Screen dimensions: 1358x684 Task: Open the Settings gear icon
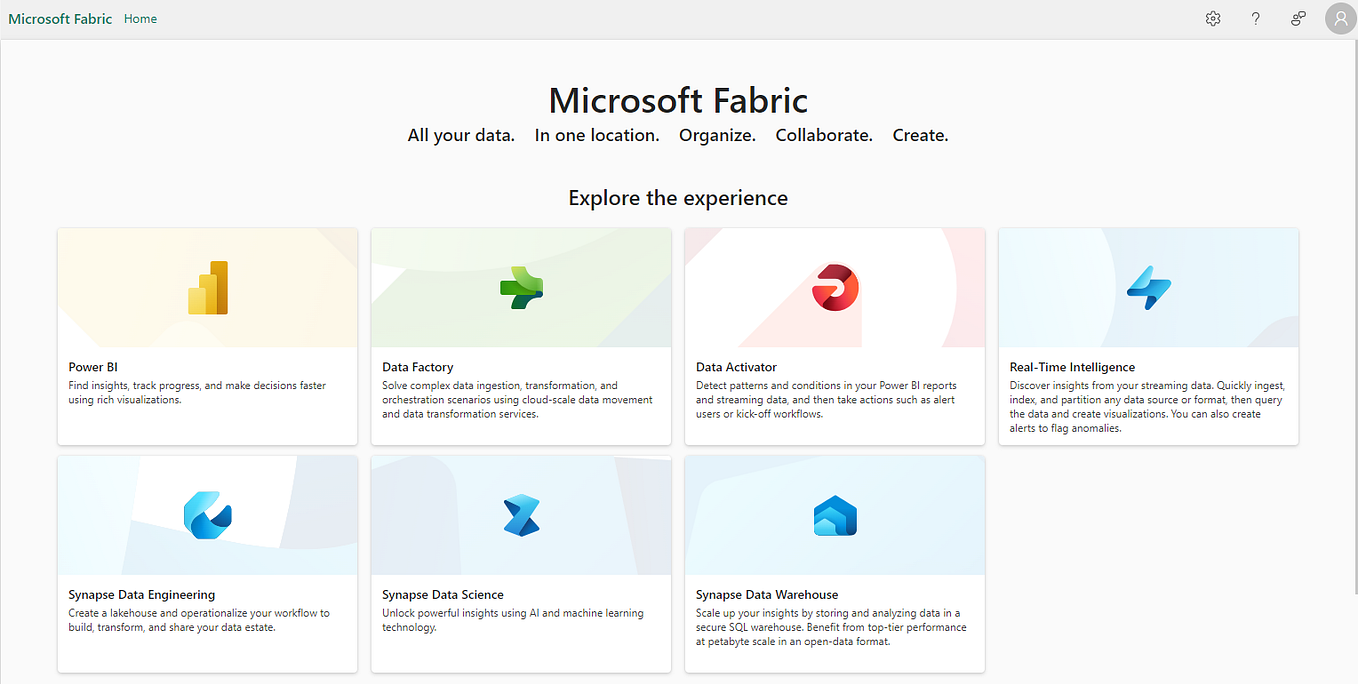pos(1213,19)
